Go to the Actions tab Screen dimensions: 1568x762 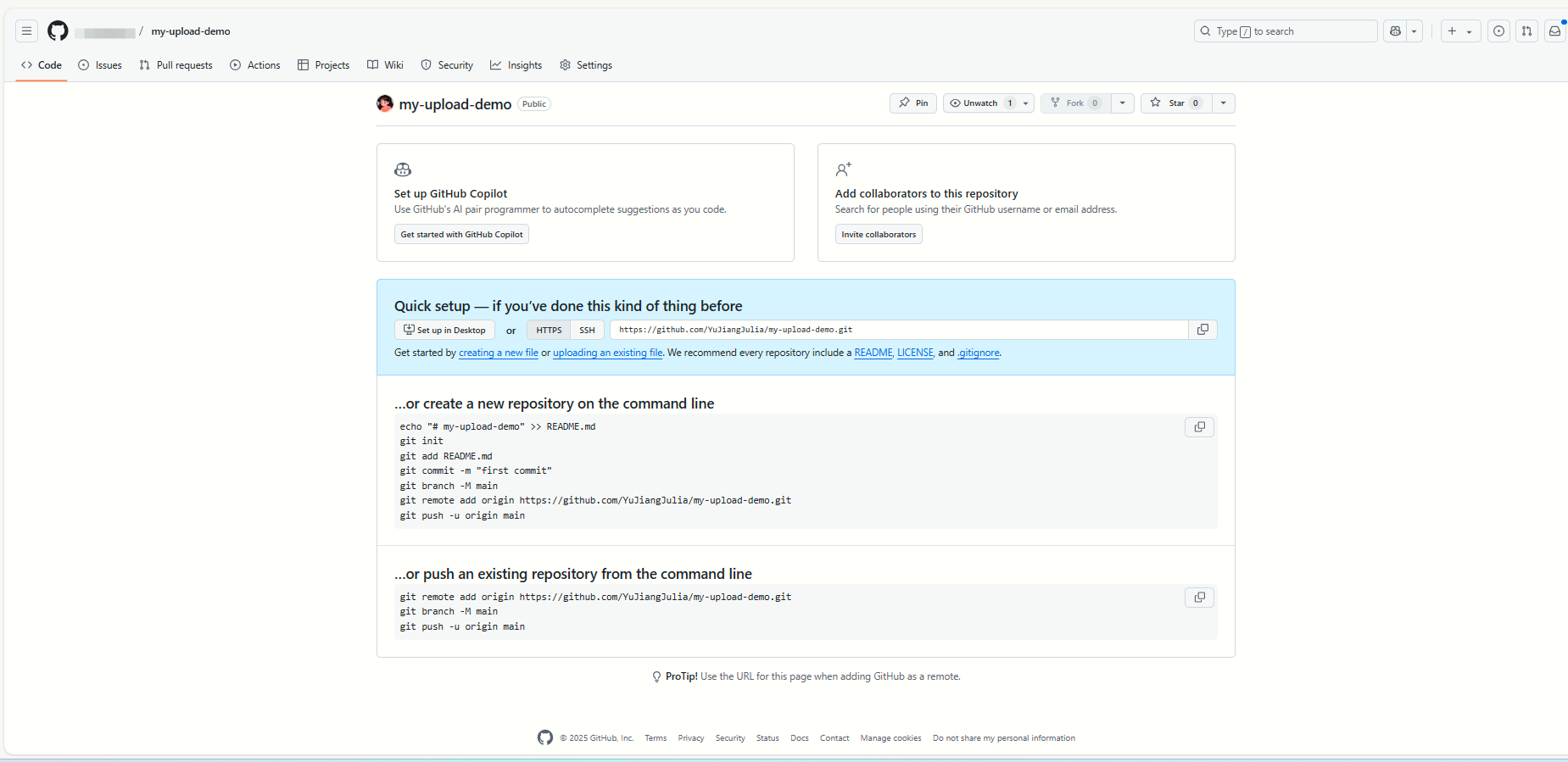255,65
